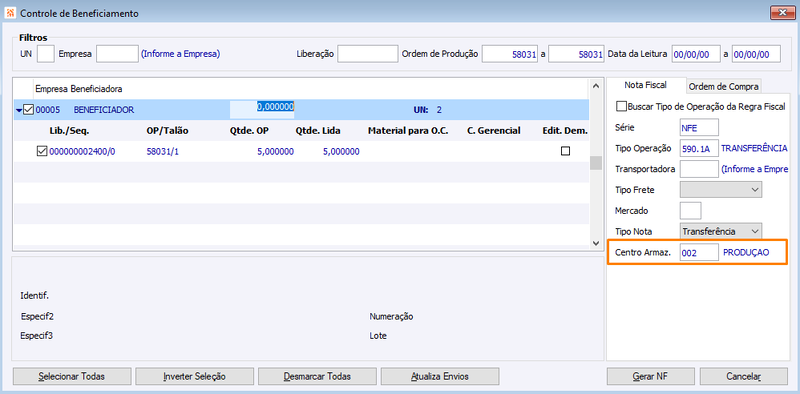Click the TRANSFERÊNCIA operation description

[x=754, y=148]
